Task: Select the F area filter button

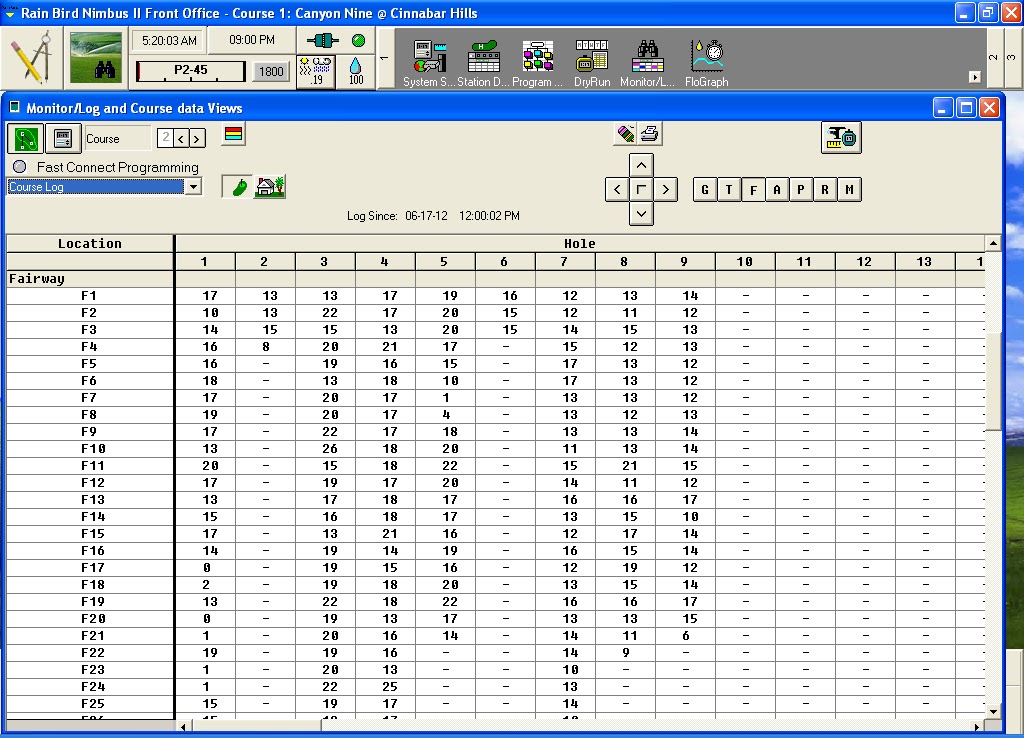Action: point(753,189)
